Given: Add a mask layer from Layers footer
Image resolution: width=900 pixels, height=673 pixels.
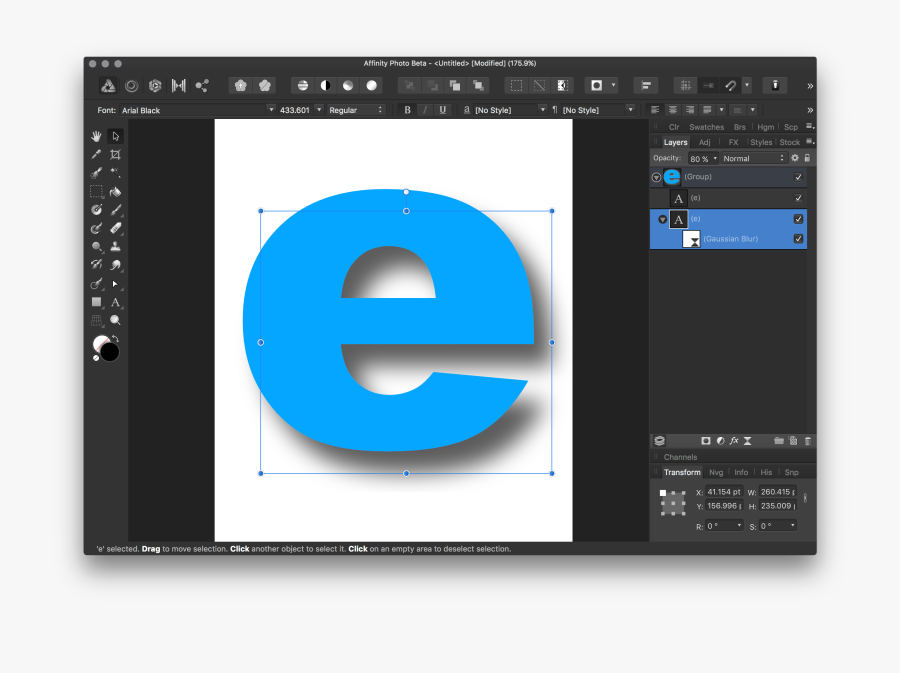Looking at the screenshot, I should [x=705, y=440].
